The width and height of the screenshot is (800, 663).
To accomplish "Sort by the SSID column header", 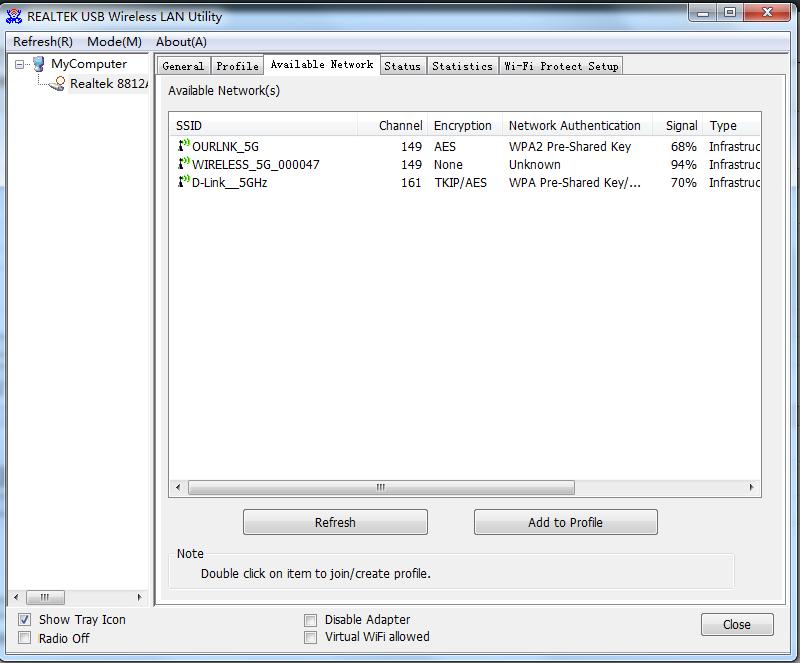I will (x=263, y=125).
